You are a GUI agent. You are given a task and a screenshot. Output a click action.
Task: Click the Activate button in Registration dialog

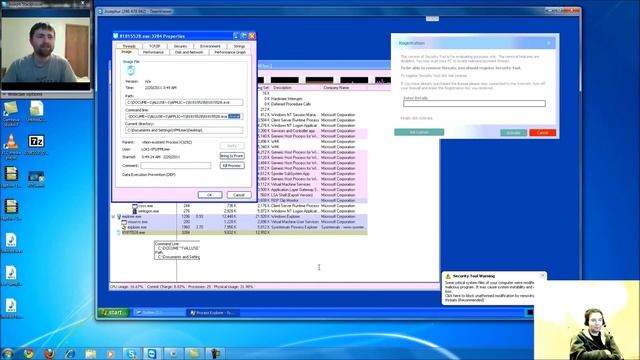513,133
